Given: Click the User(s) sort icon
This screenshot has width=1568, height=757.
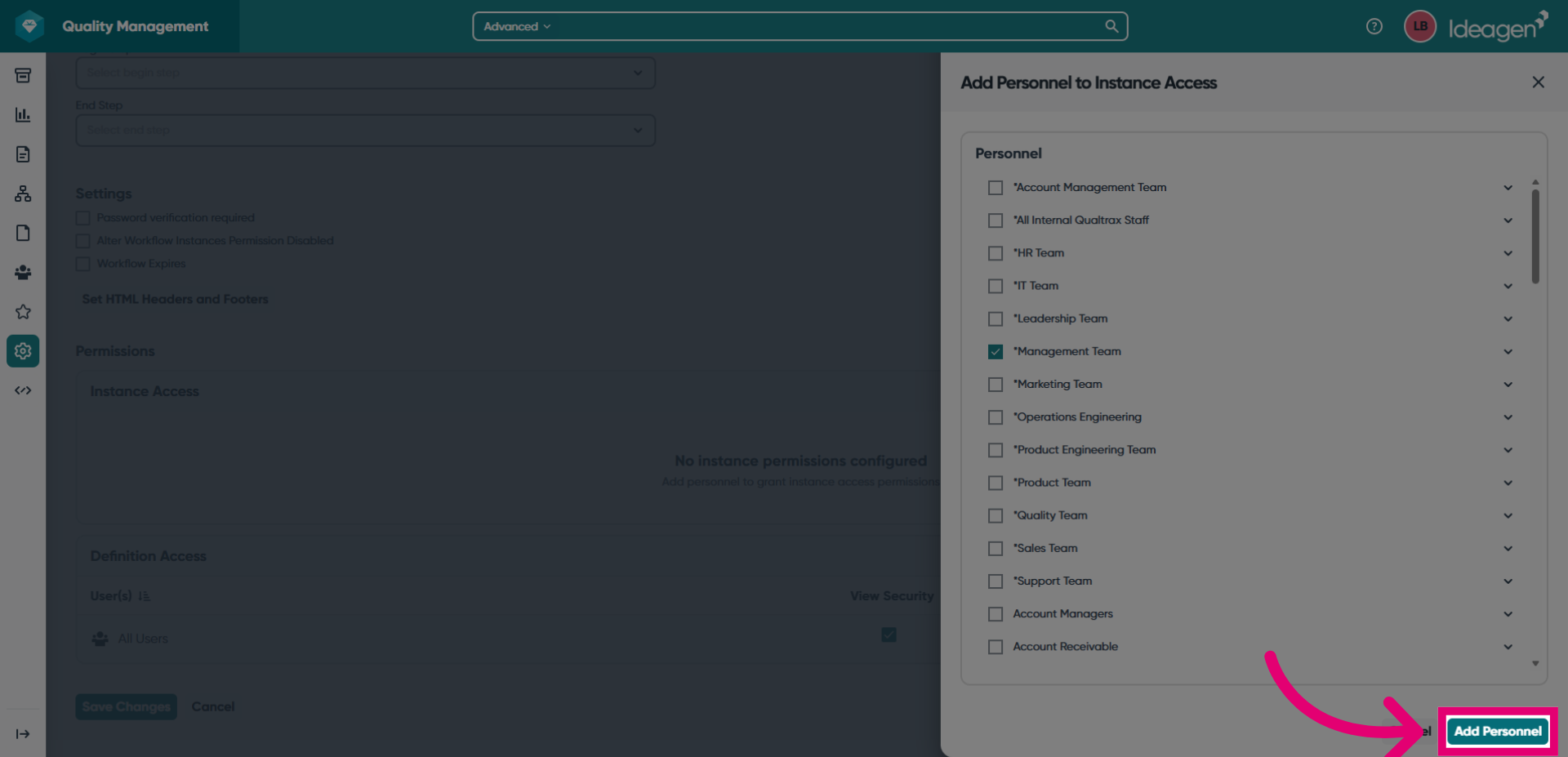Looking at the screenshot, I should tap(145, 596).
